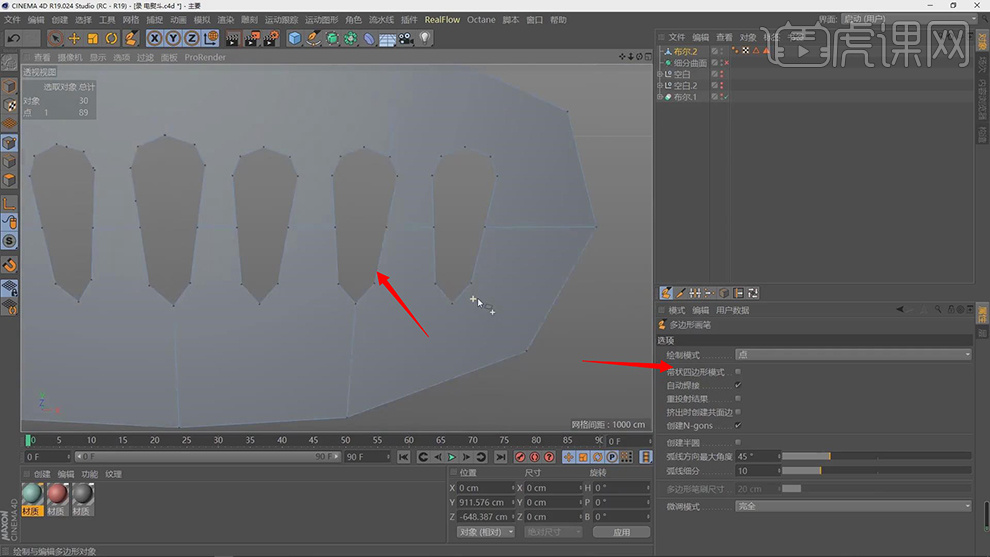Select the red material thumbnail
Viewport: 990px width, 557px height.
click(x=57, y=495)
